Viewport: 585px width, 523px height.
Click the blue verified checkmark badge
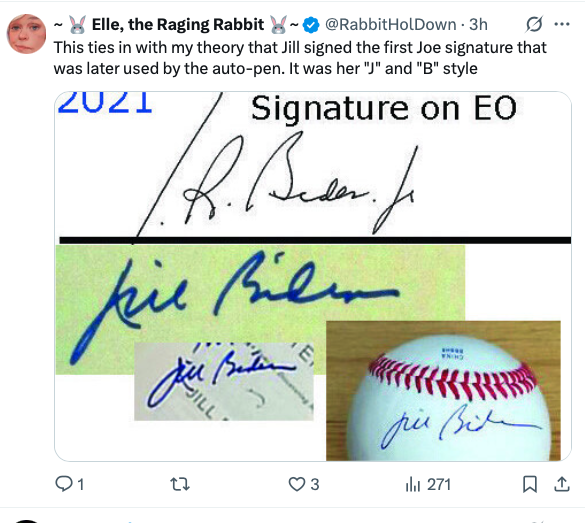pos(311,25)
